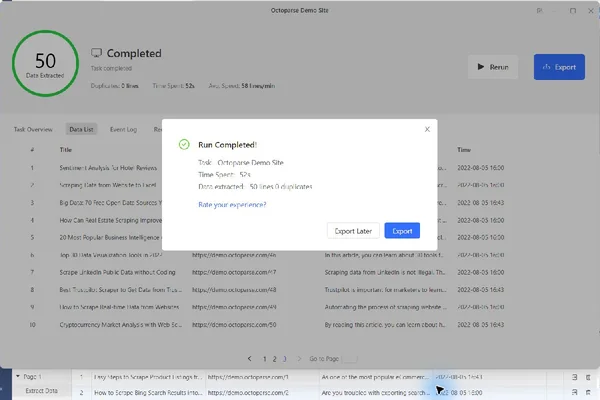
Task: Collapse the Page 1 tree node
Action: pos(18,377)
